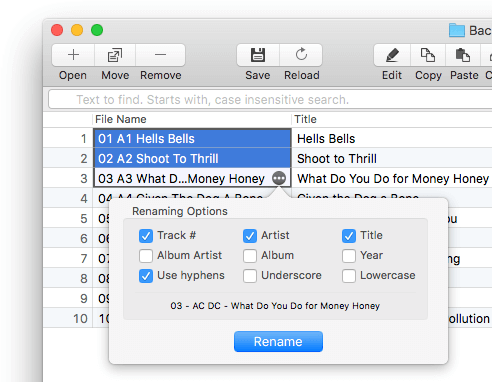Click the Open plus icon

(x=73, y=55)
